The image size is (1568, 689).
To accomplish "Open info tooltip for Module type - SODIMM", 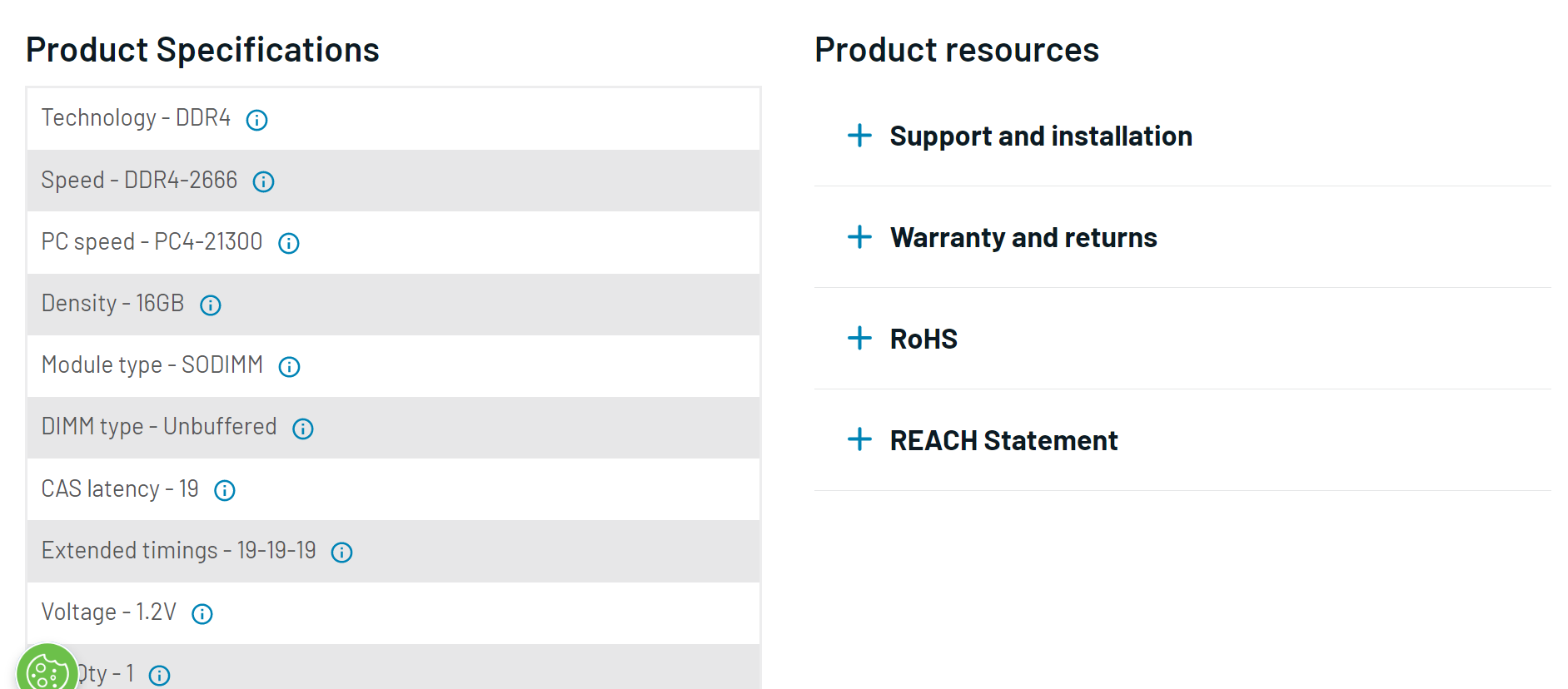I will click(x=289, y=367).
